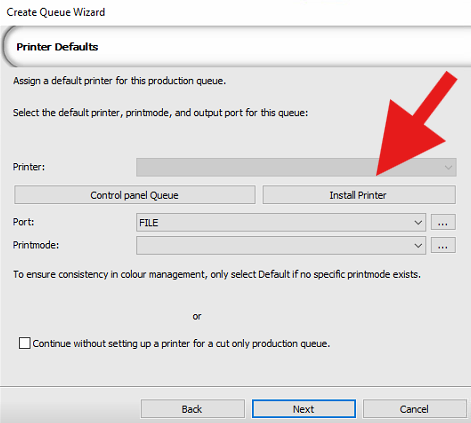Open the Printer dropdown list
Screen dimensions: 471x423
click(296, 167)
